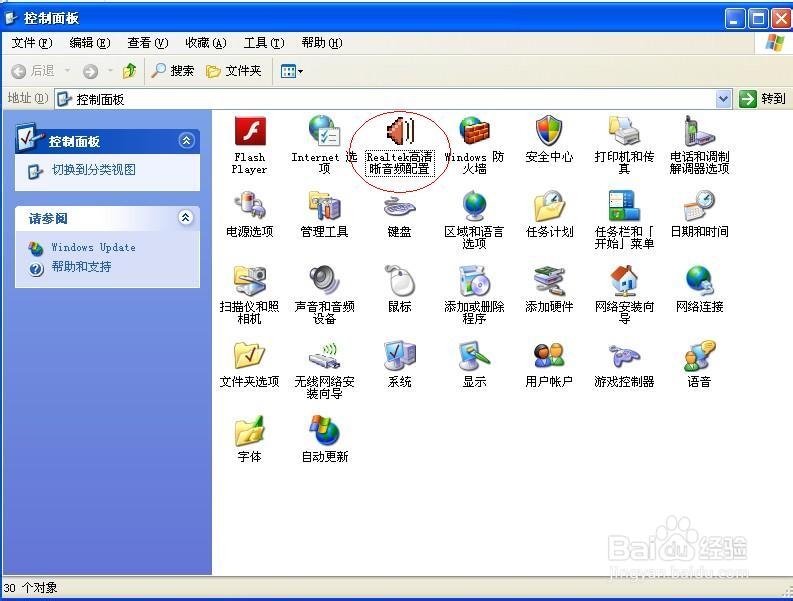Screen dimensions: 793x601
Task: Open 字体 folder icon
Action: [250, 430]
